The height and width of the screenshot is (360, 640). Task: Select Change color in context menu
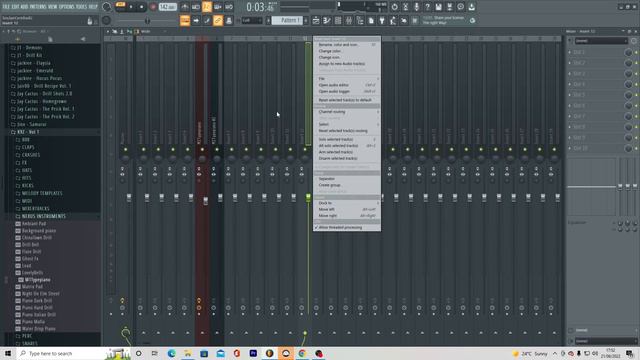347,51
